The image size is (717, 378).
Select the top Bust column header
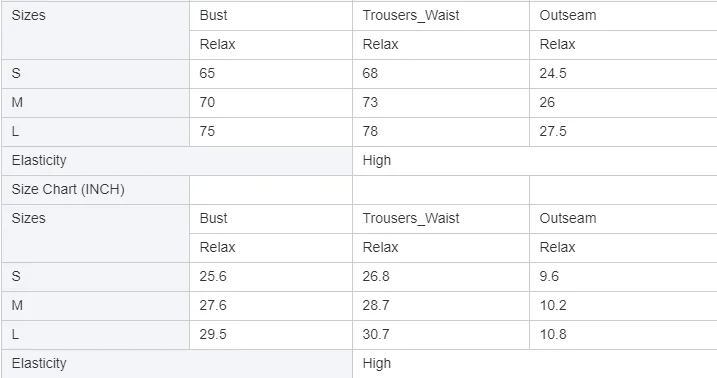coord(271,16)
